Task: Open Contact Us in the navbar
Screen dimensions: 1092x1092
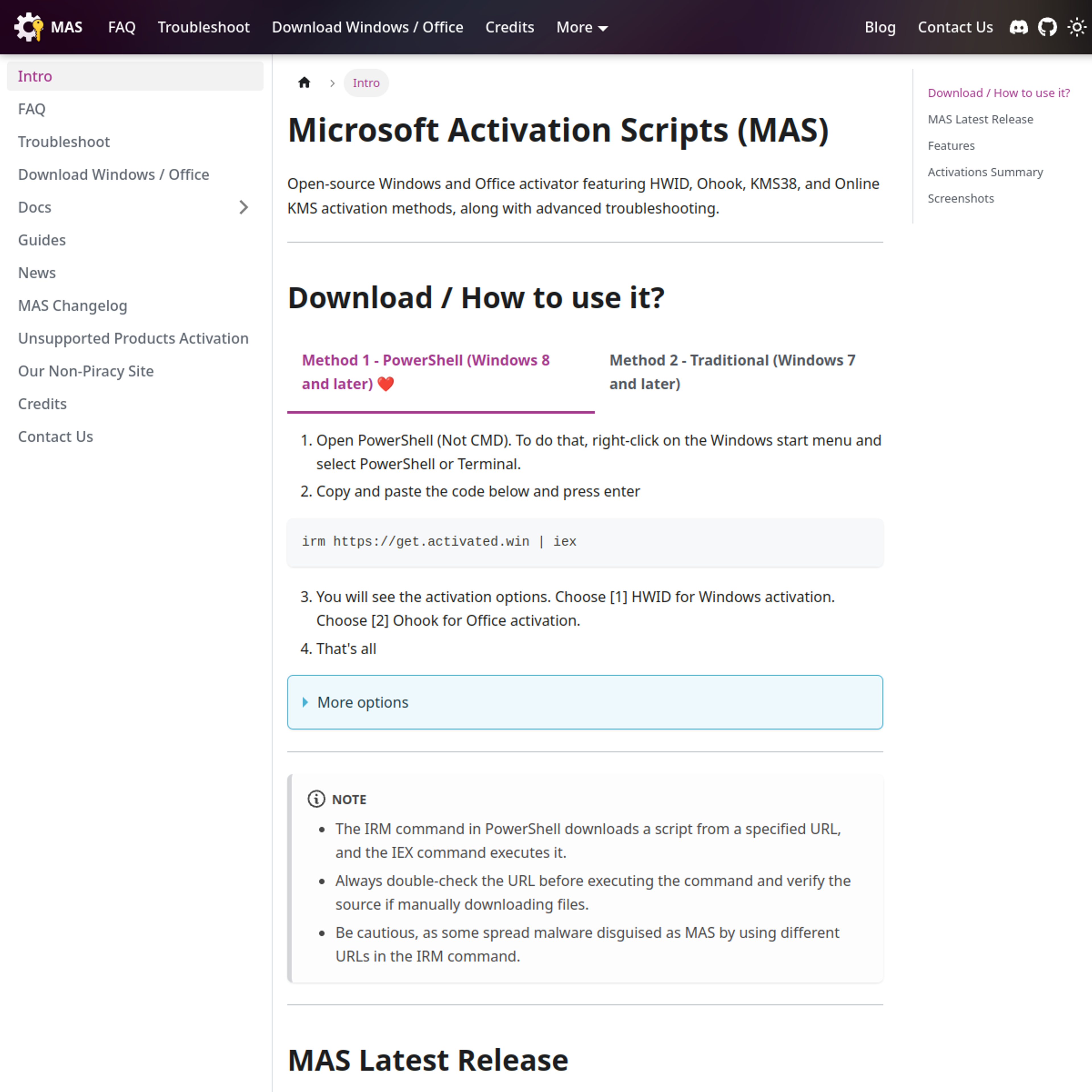Action: coord(955,27)
